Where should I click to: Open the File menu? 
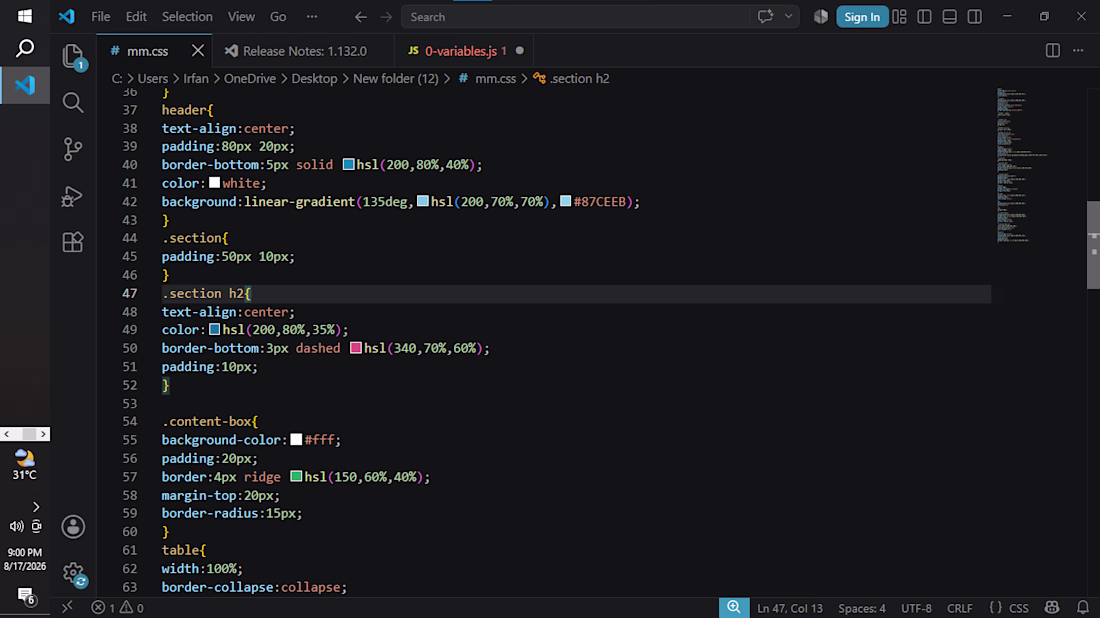101,17
